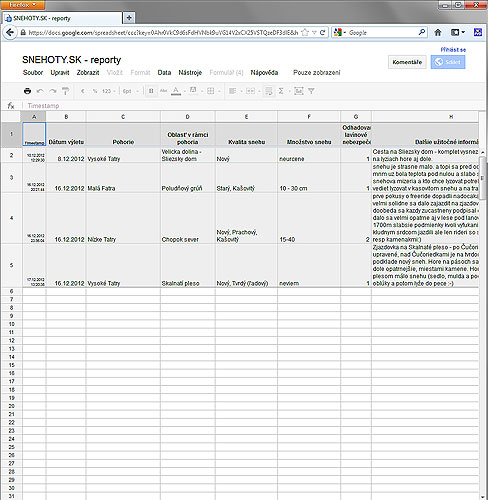The height and width of the screenshot is (500, 488).
Task: Select the paint format tool
Action: (x=65, y=91)
